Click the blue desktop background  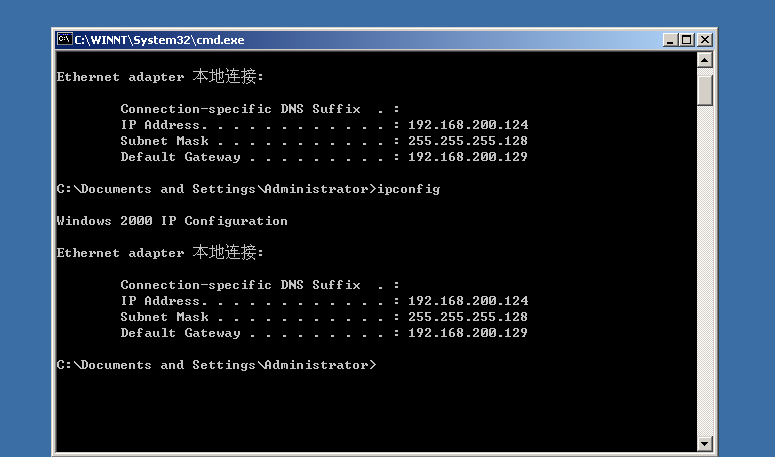point(745,200)
